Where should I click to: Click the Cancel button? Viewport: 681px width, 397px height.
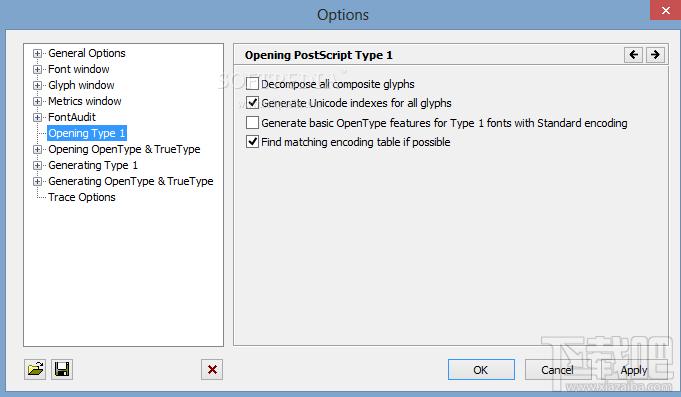click(558, 370)
